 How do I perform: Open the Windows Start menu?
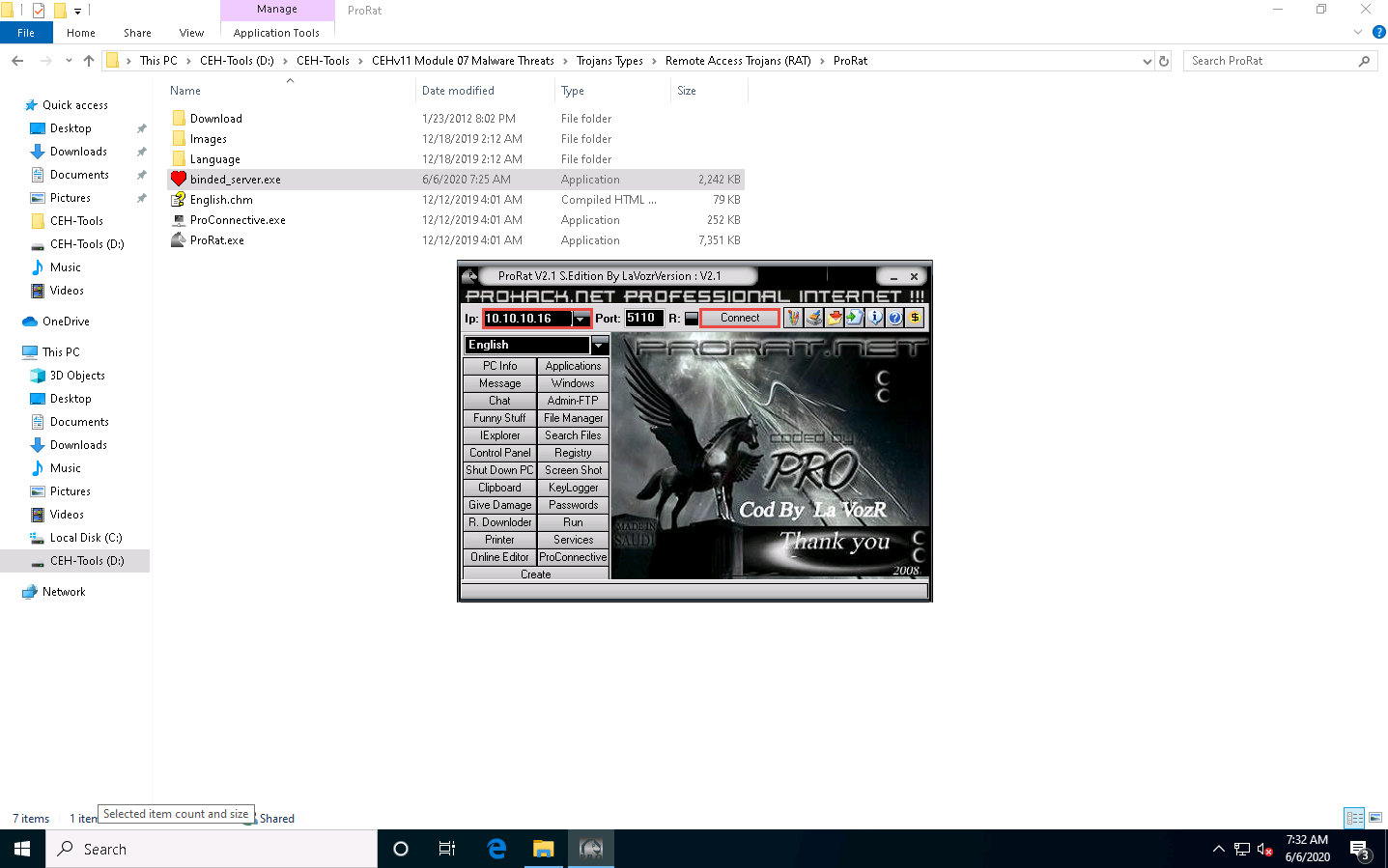point(22,849)
